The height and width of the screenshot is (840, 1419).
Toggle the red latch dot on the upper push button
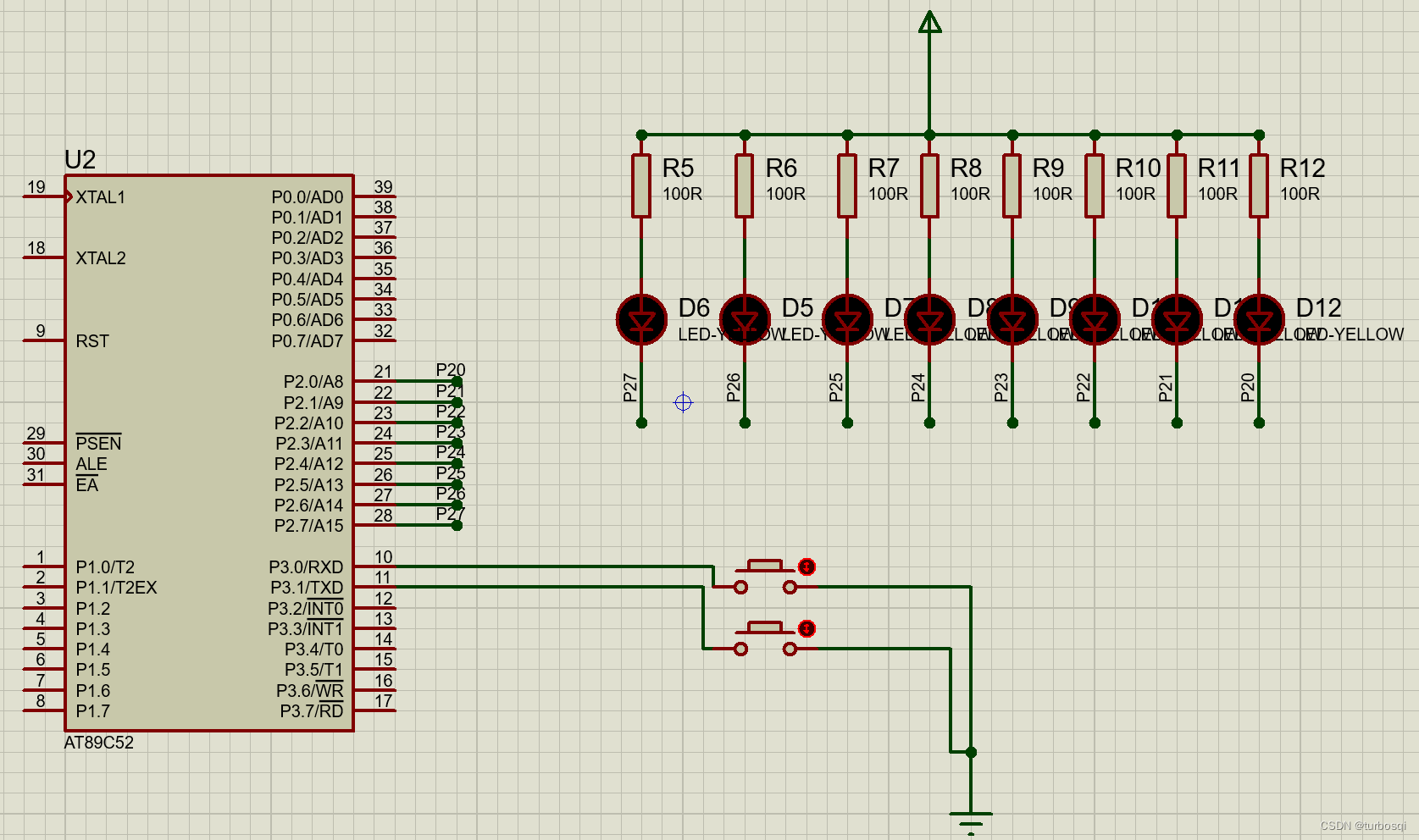(807, 566)
